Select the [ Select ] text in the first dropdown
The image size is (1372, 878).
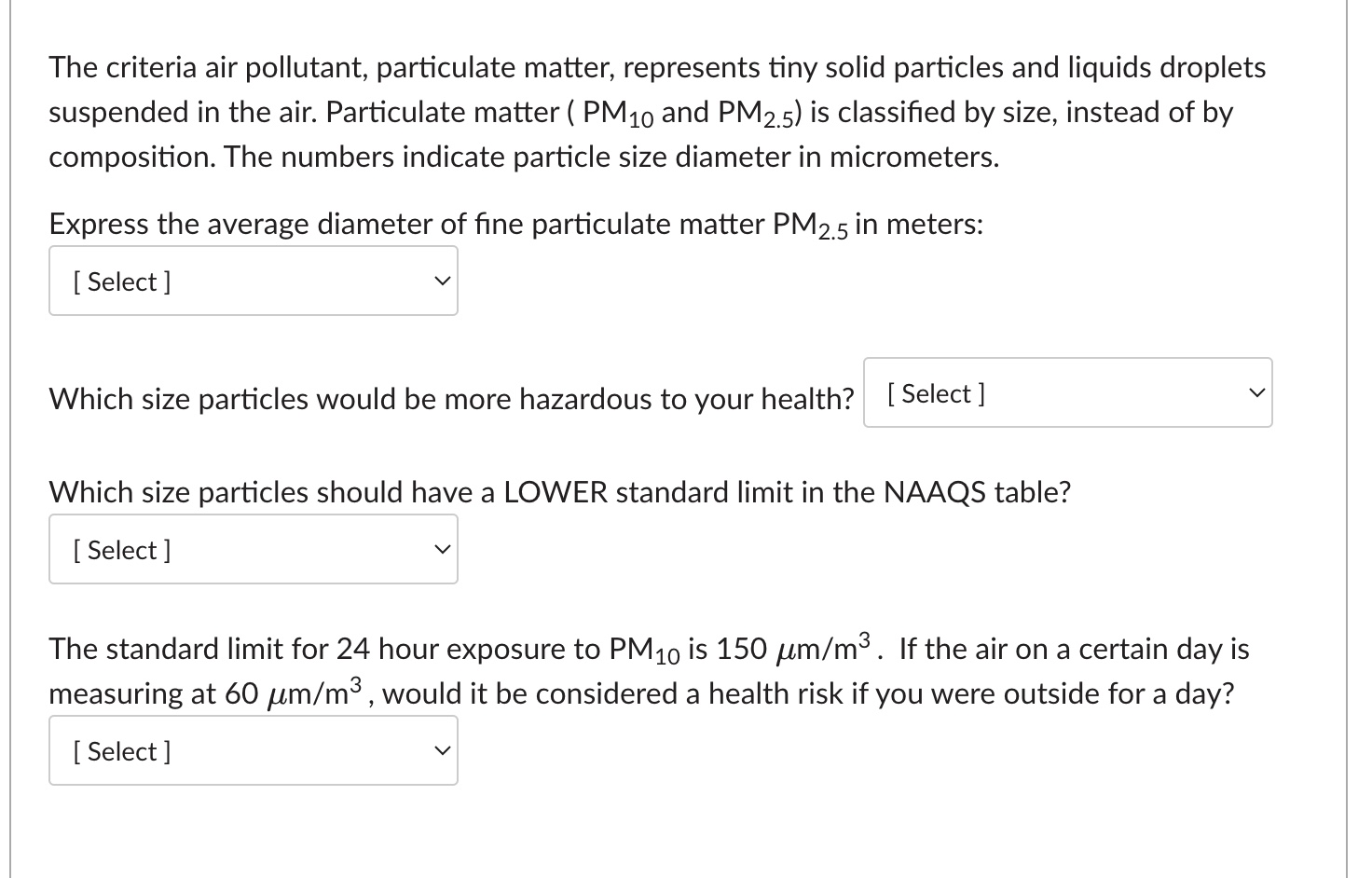122,281
